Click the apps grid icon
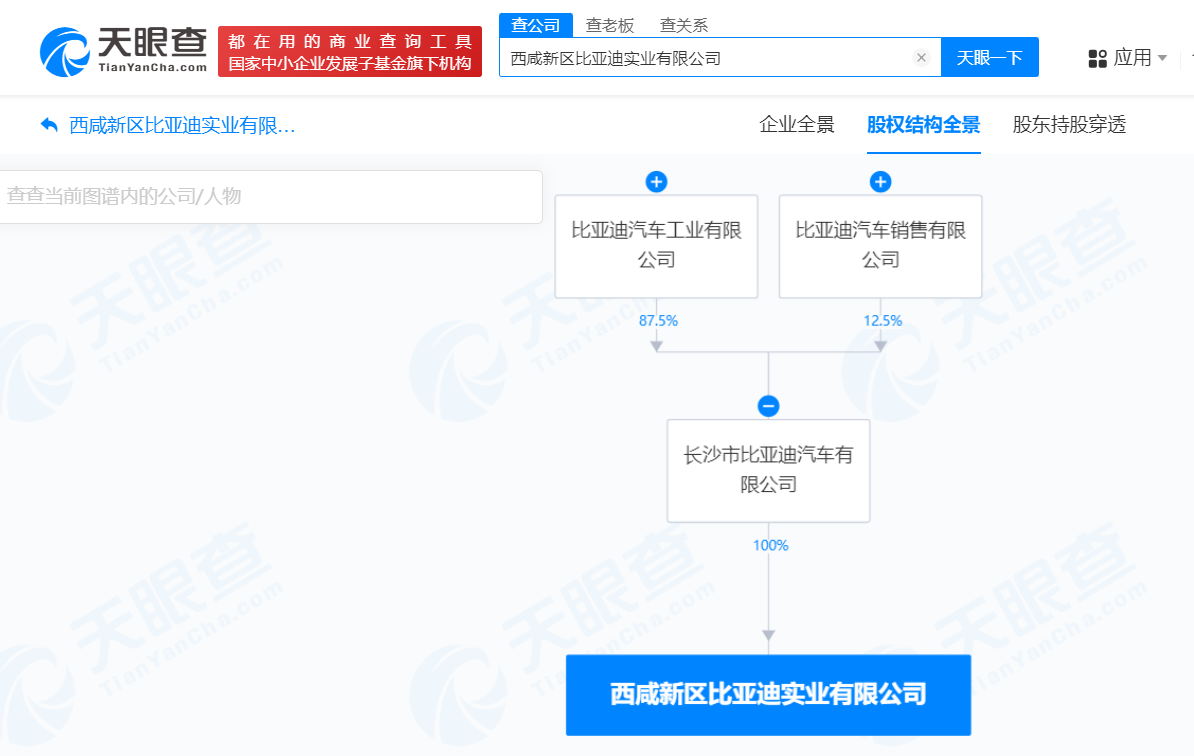This screenshot has height=756, width=1194. click(x=1097, y=59)
